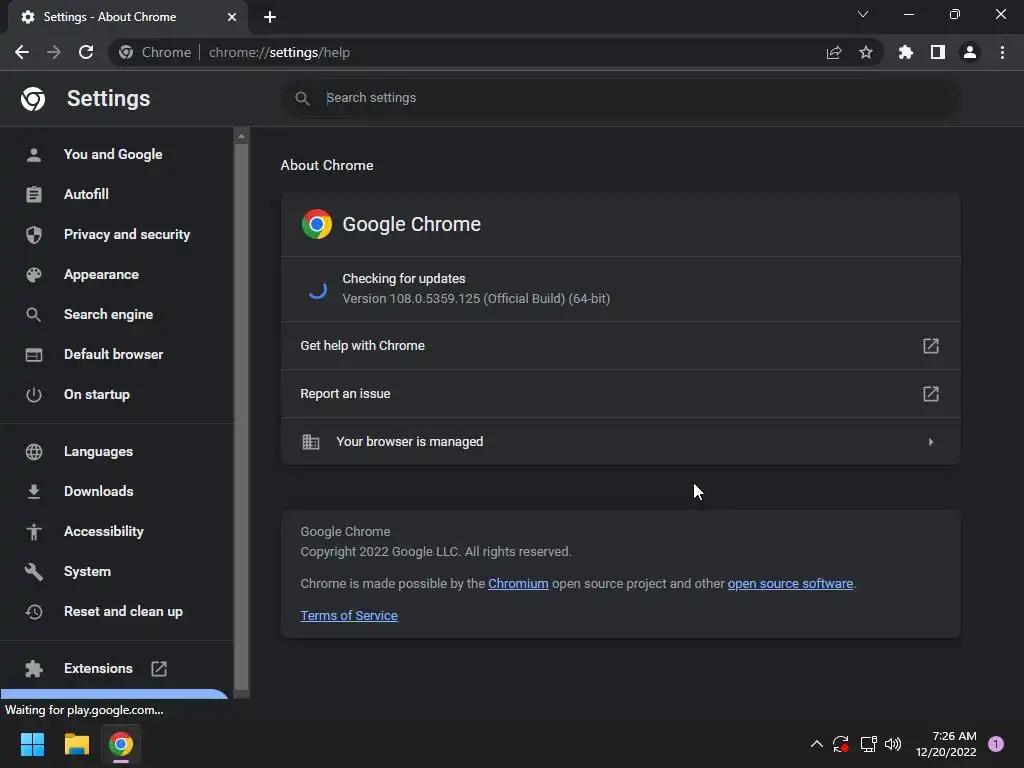The image size is (1024, 768).
Task: Open the Windows Start menu
Action: pyautogui.click(x=32, y=744)
